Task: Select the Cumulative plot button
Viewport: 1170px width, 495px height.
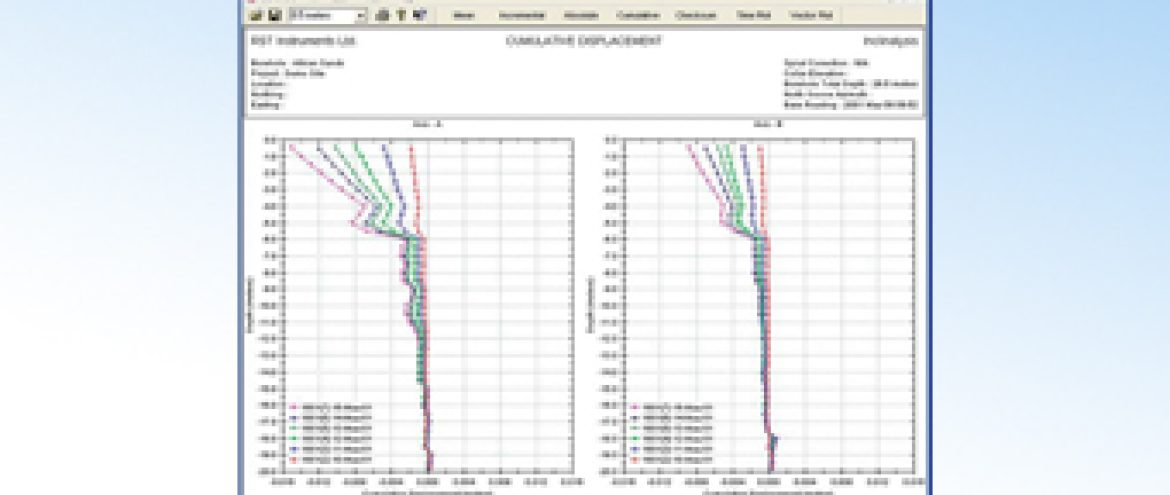Action: click(638, 15)
